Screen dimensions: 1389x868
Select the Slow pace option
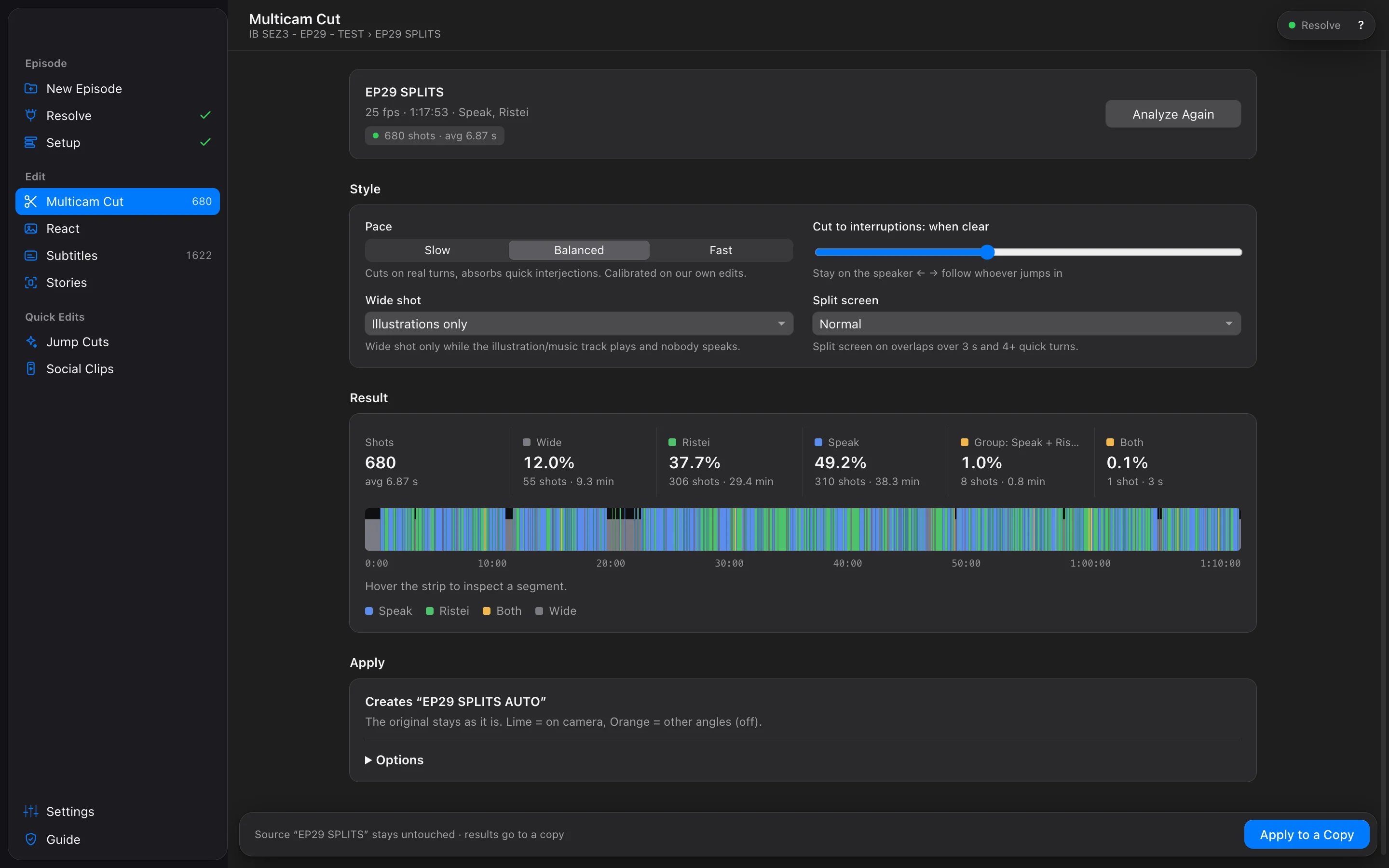437,250
